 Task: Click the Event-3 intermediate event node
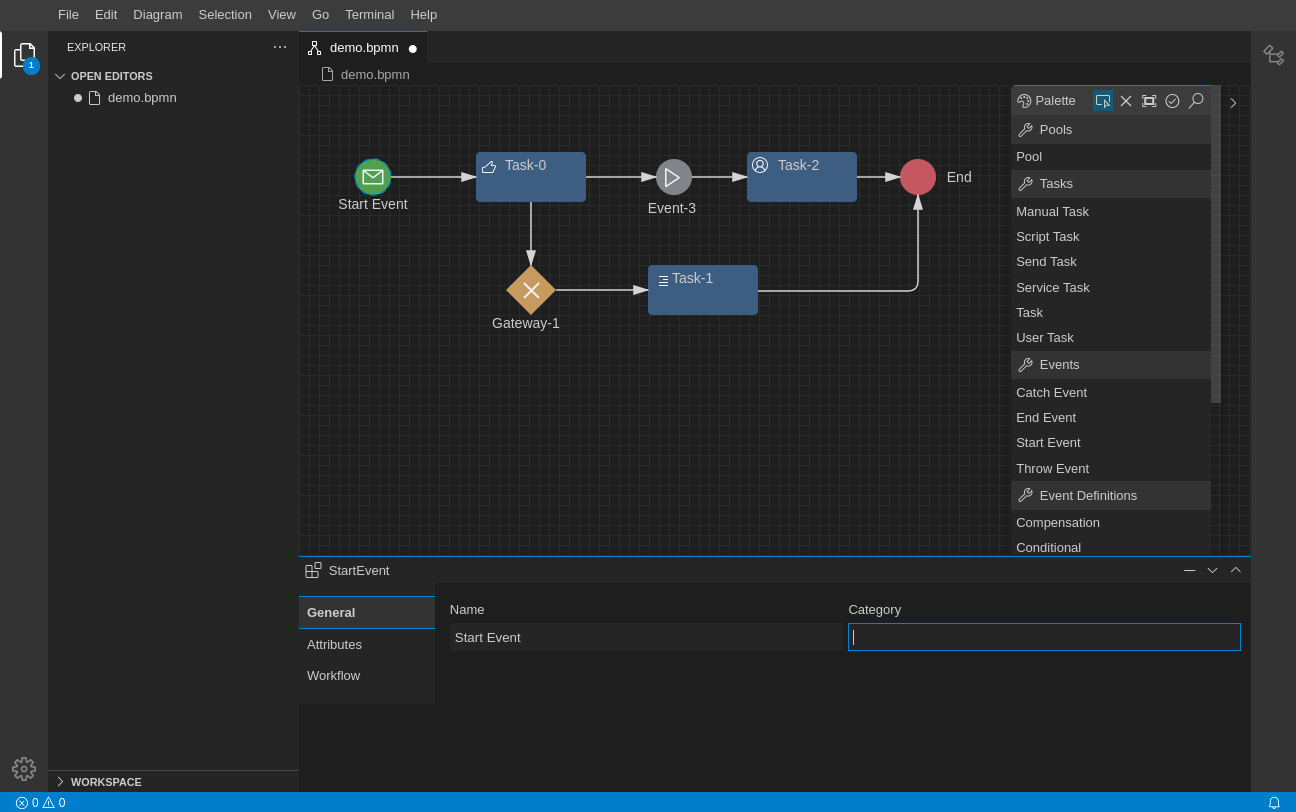coord(672,176)
